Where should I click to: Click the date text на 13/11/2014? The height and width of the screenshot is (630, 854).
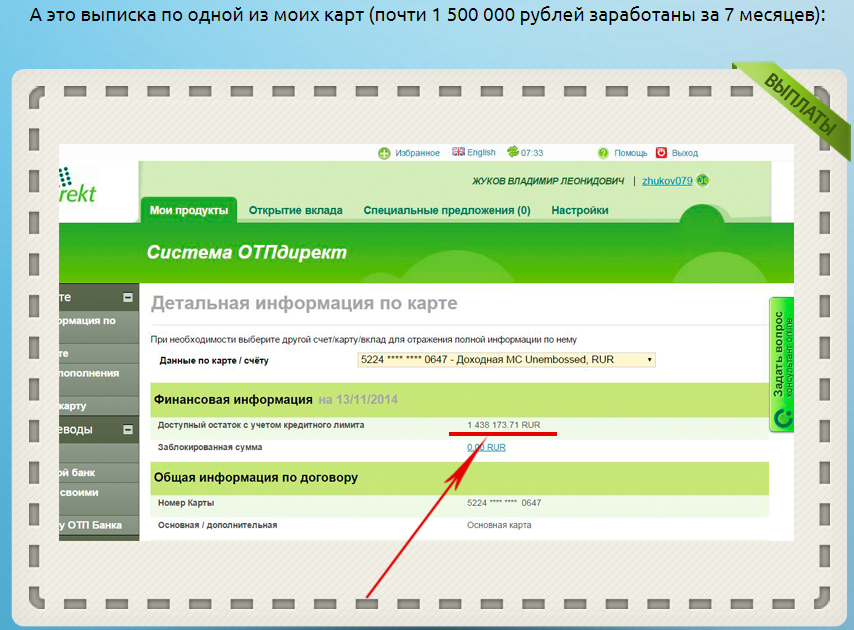click(x=358, y=400)
